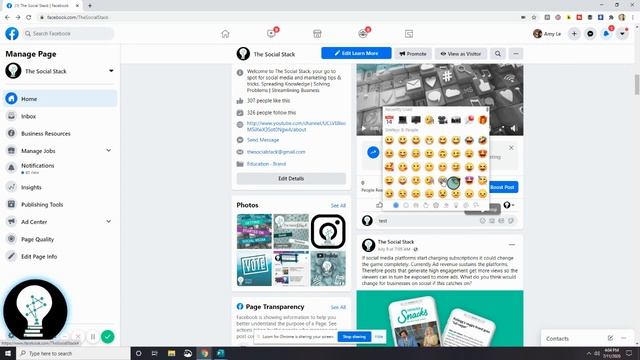Image resolution: width=640 pixels, height=360 pixels.
Task: Open Contacts options ellipsis
Action: 624,338
